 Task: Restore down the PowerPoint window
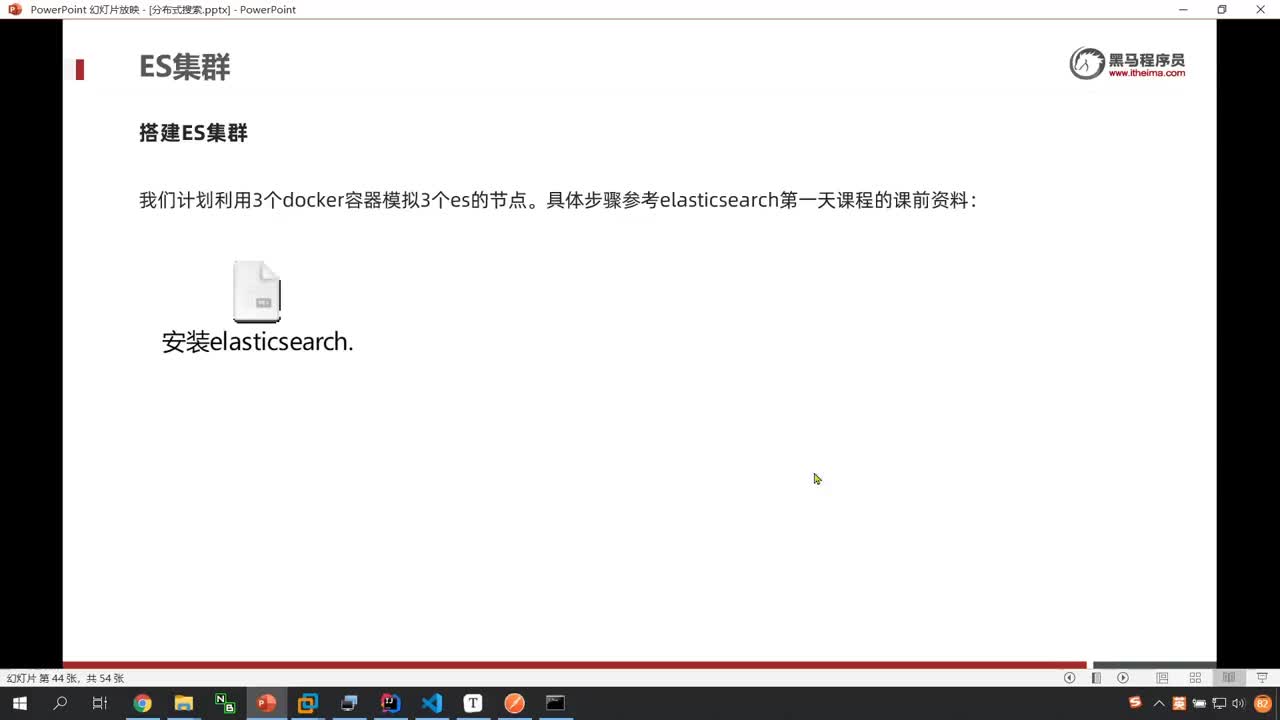(x=1221, y=9)
